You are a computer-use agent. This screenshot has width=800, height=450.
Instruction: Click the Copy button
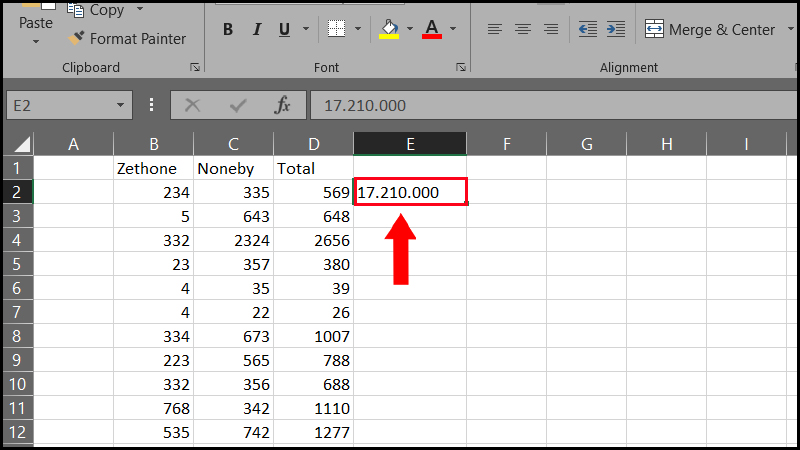click(96, 10)
